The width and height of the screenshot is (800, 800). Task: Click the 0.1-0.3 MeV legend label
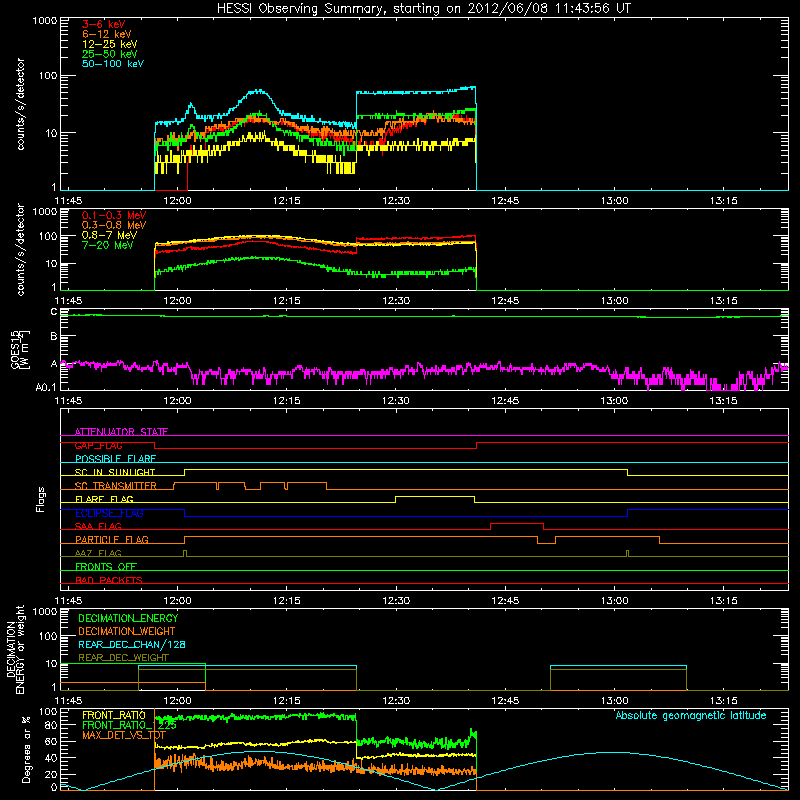point(114,216)
